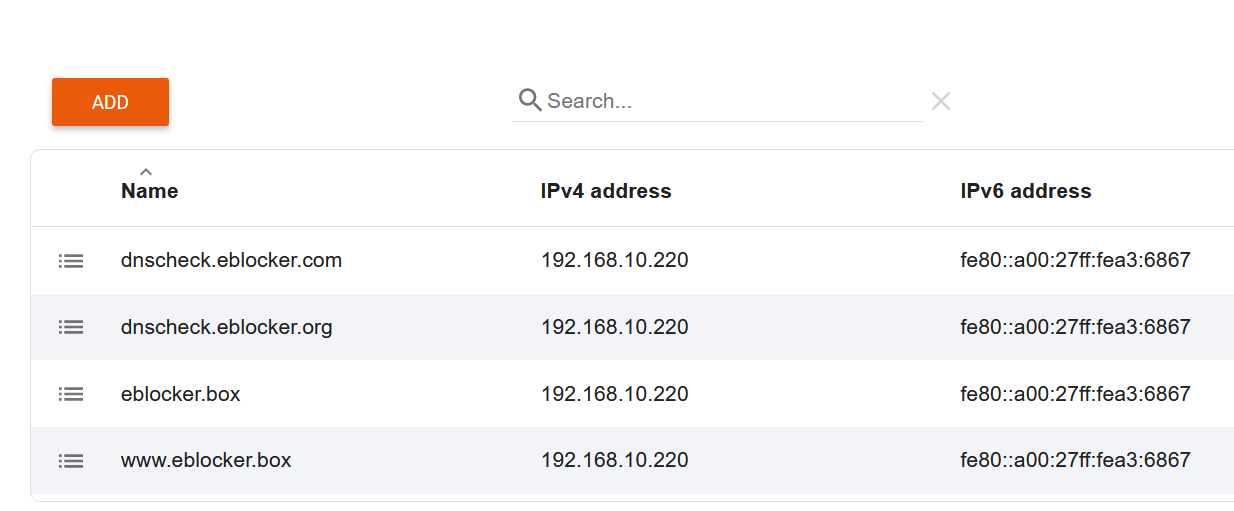Clear search with the X icon
Viewport: 1234px width, 511px height.
pyautogui.click(x=940, y=101)
